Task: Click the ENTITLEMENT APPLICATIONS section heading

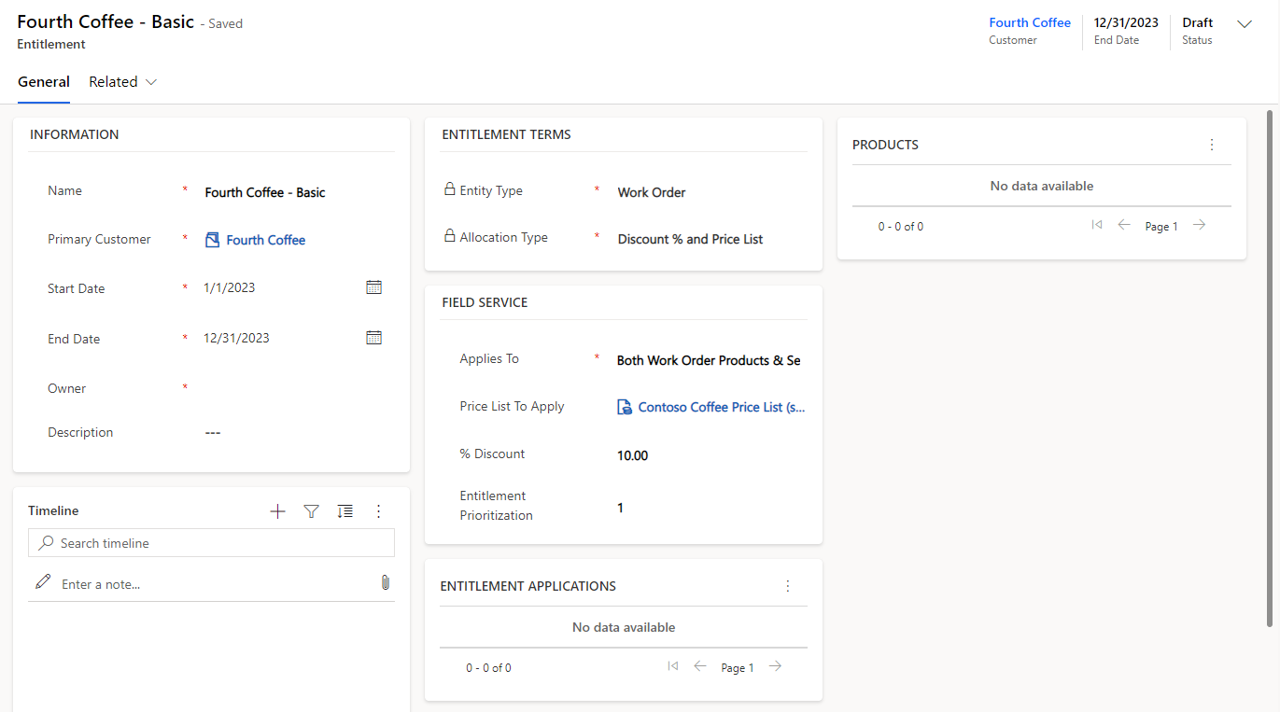Action: 528,586
